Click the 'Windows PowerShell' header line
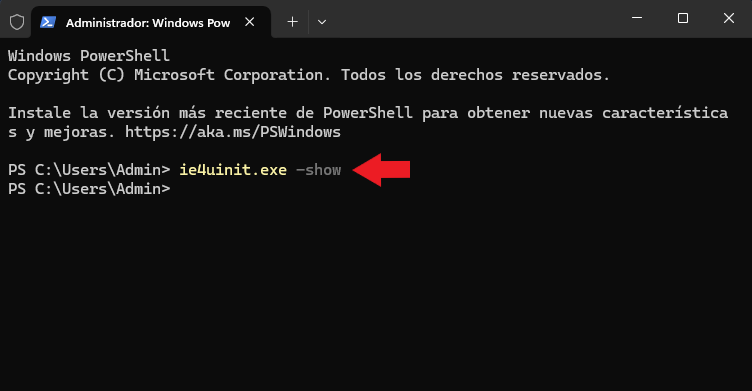The image size is (752, 391). pyautogui.click(x=89, y=56)
